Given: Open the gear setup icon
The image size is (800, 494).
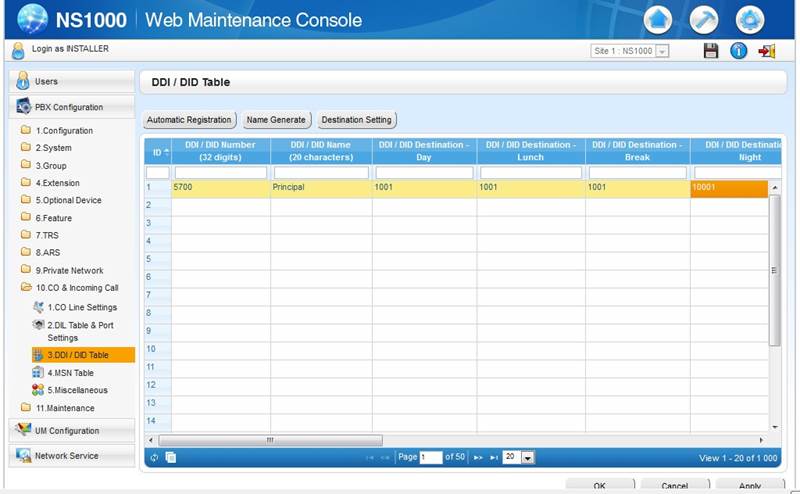Looking at the screenshot, I should (x=750, y=19).
